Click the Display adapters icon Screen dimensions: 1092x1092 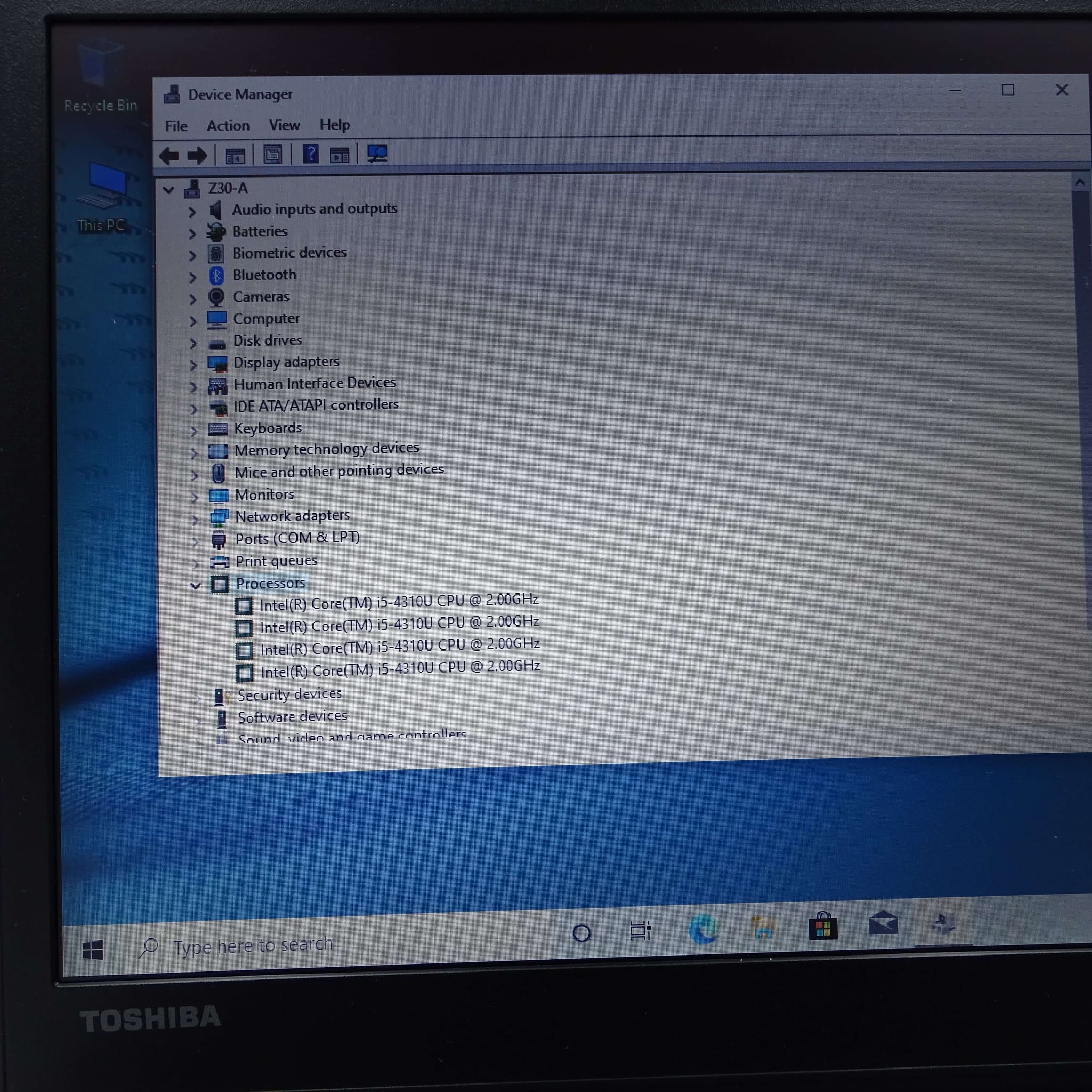[218, 364]
